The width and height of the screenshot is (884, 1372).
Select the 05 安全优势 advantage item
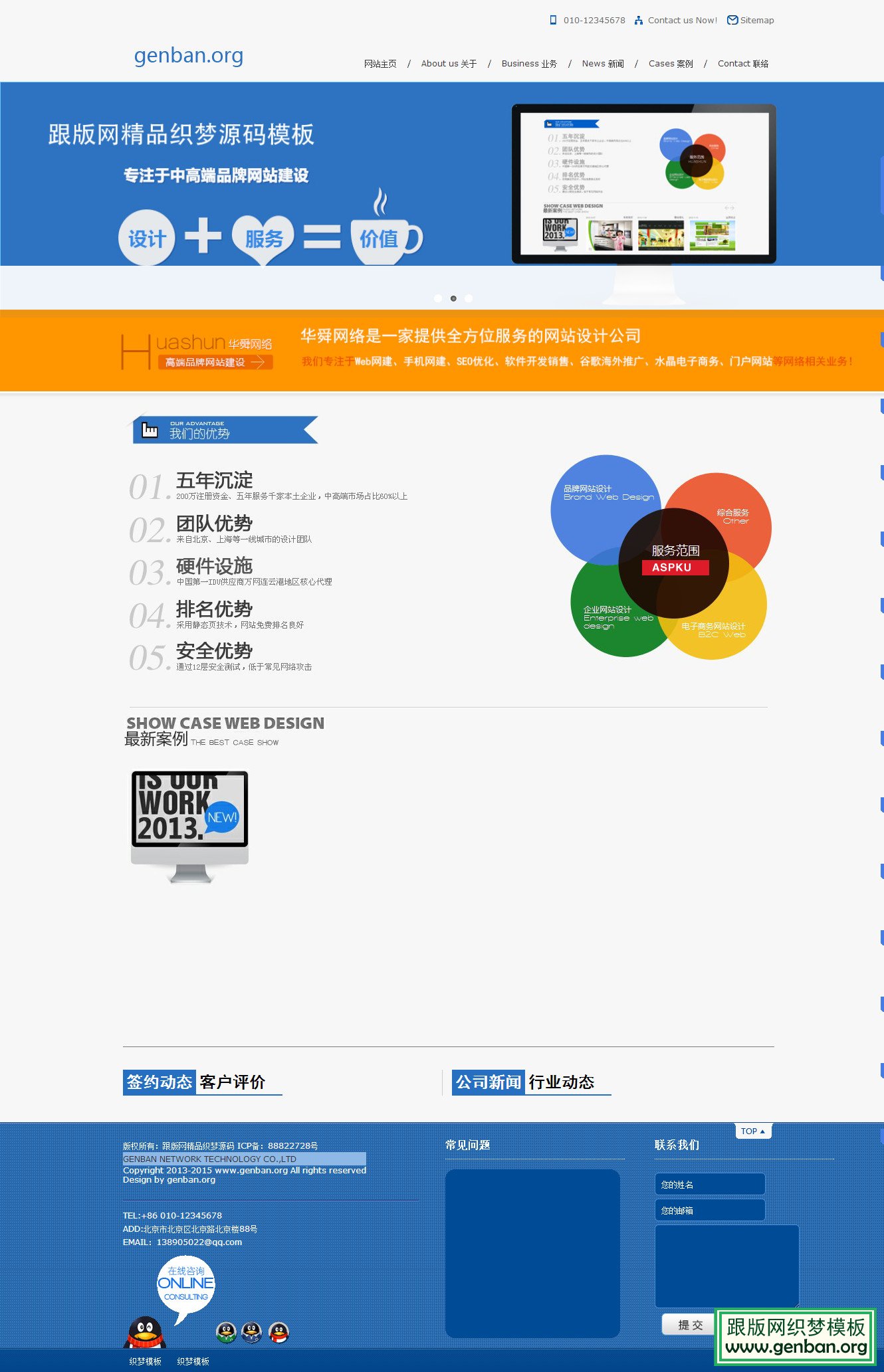tap(220, 657)
